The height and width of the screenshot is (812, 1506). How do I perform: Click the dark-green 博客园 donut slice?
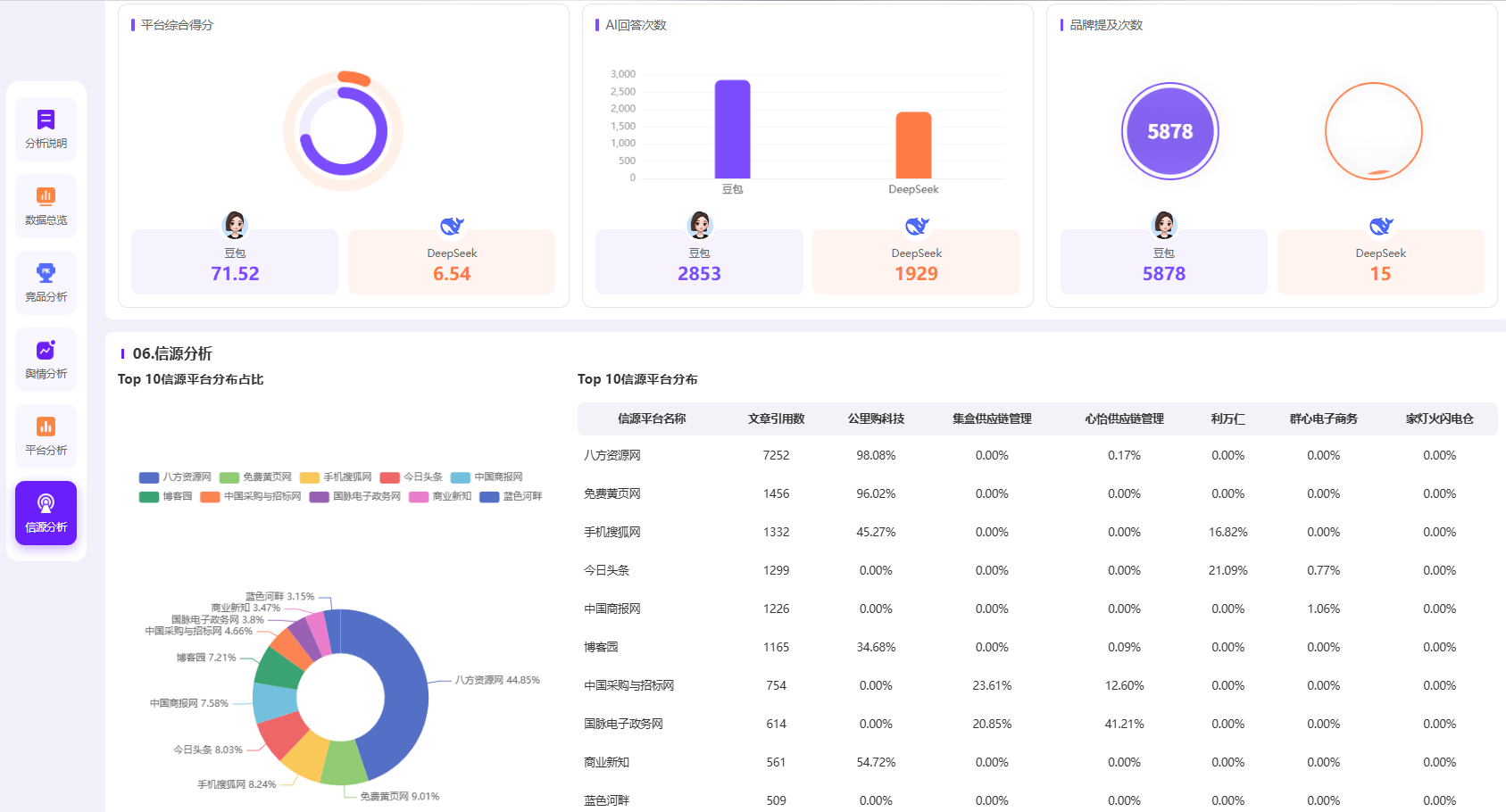[281, 671]
